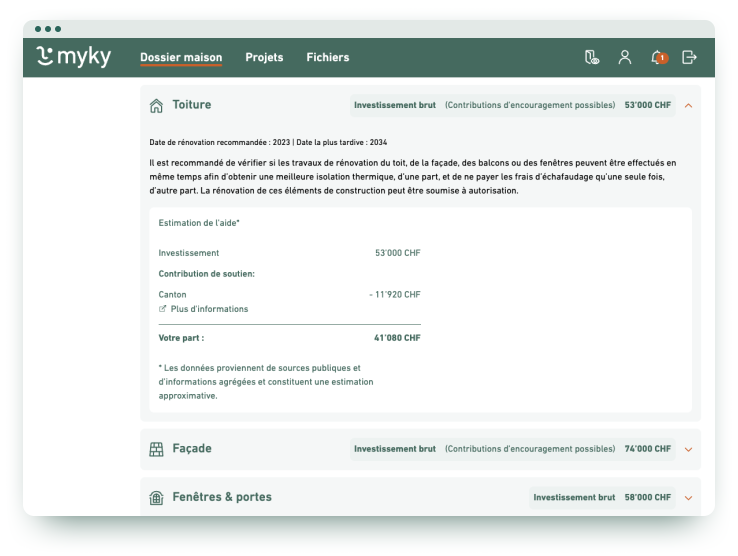Click the Investissement 53'000 CHF value
Screen dimensions: 738x556
click(x=398, y=253)
